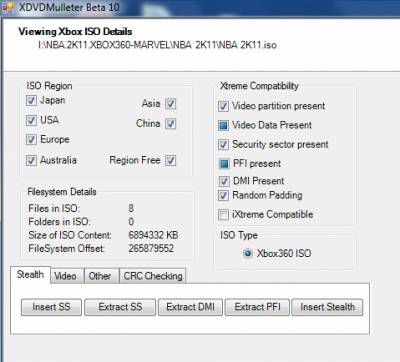
Task: Click the XDVDMulleter Beta 10 title text
Action: 69,7
